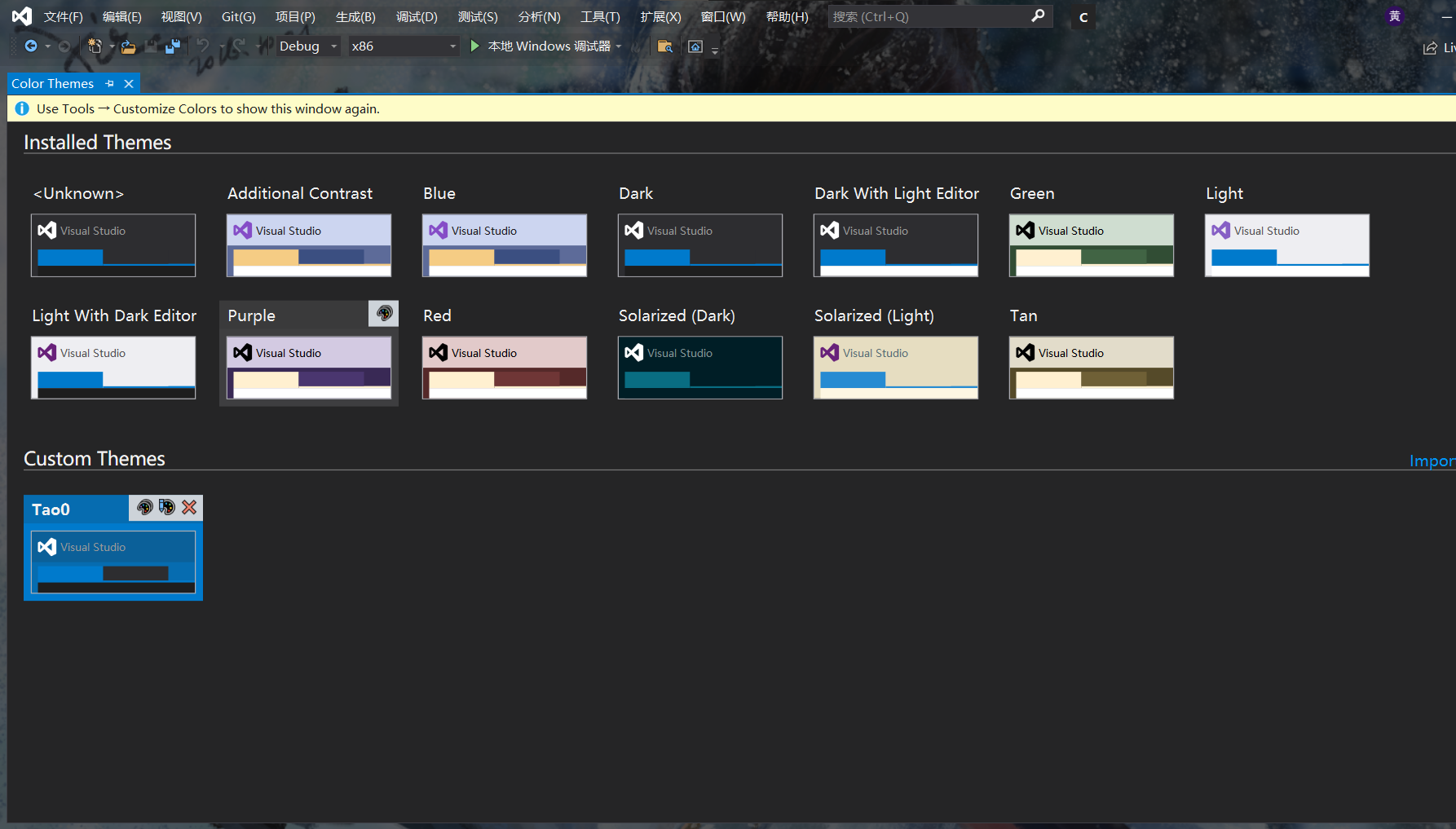This screenshot has height=829, width=1456.
Task: Select the Green theme preview
Action: click(1092, 245)
